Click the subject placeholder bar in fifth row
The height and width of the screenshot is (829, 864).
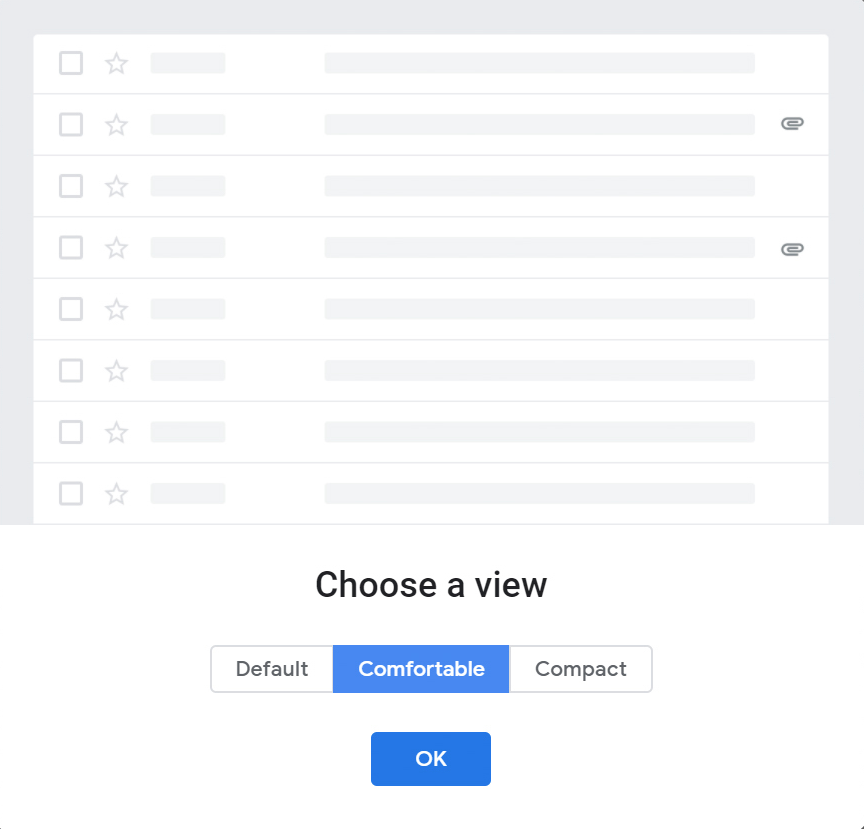pyautogui.click(x=539, y=309)
